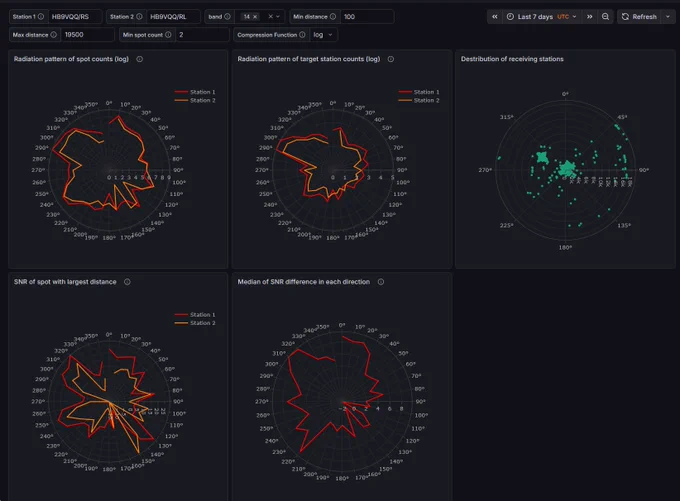Toggle Station 2 legend in spot counts panel
The width and height of the screenshot is (680, 501).
pos(195,100)
